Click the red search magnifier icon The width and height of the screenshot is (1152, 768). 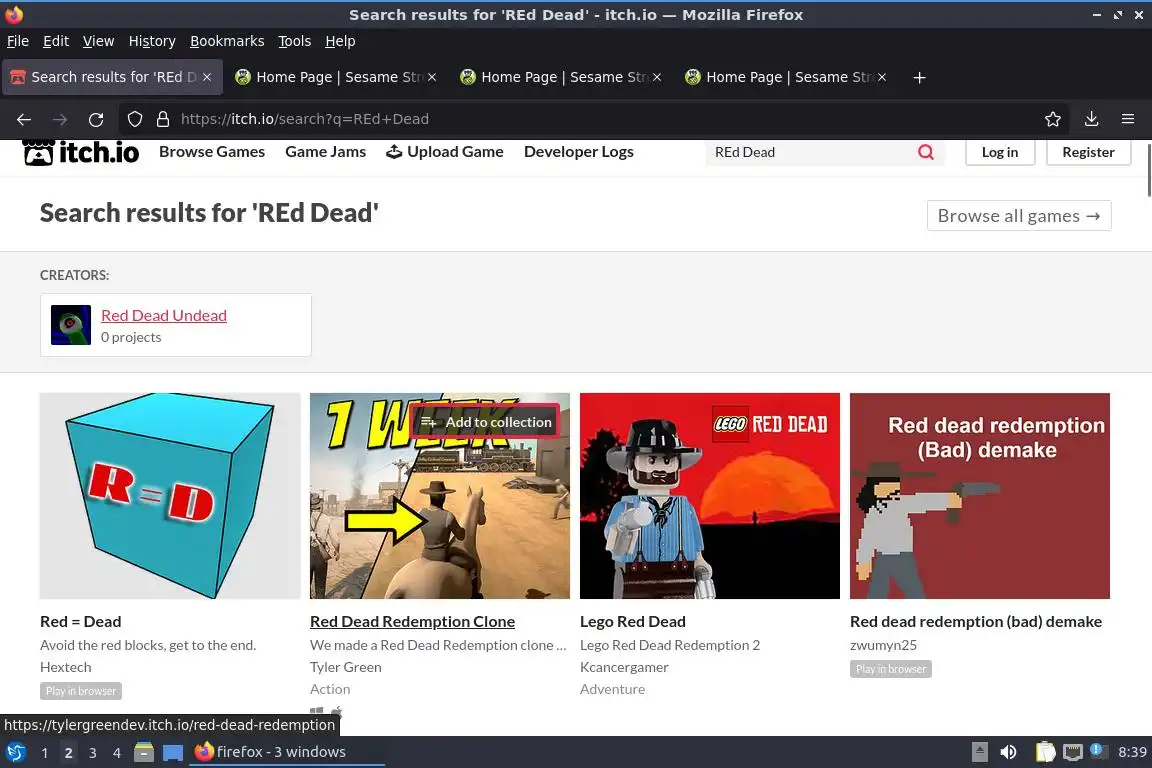[x=926, y=152]
